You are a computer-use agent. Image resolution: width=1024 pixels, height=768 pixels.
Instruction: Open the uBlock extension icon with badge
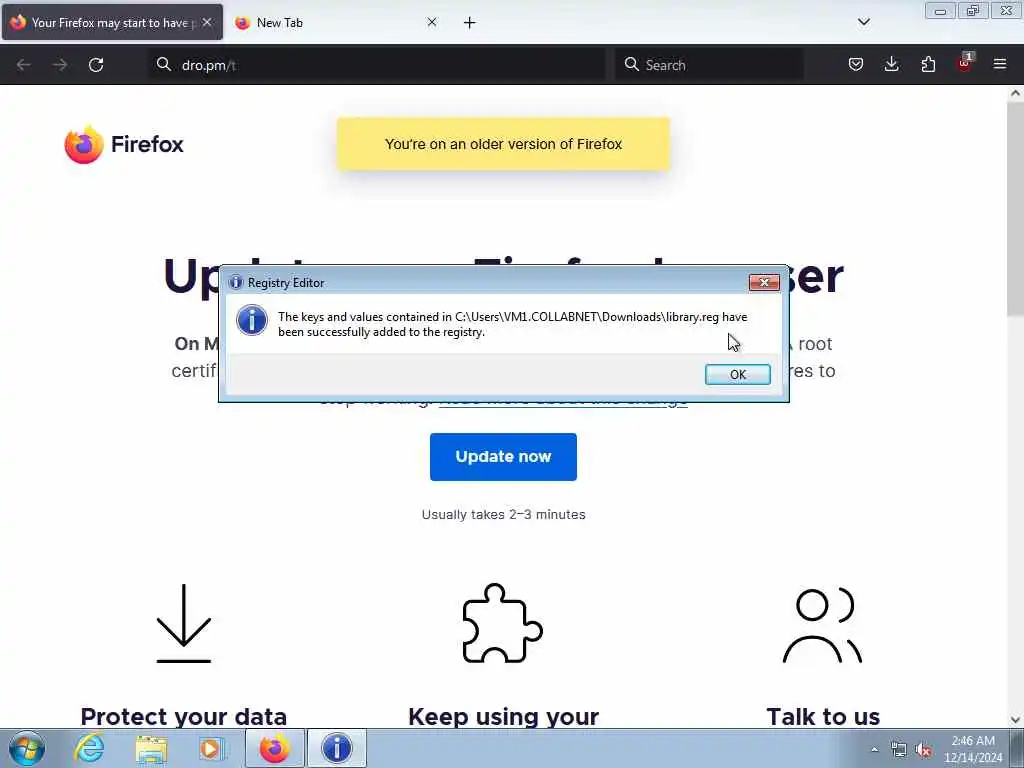coord(965,63)
